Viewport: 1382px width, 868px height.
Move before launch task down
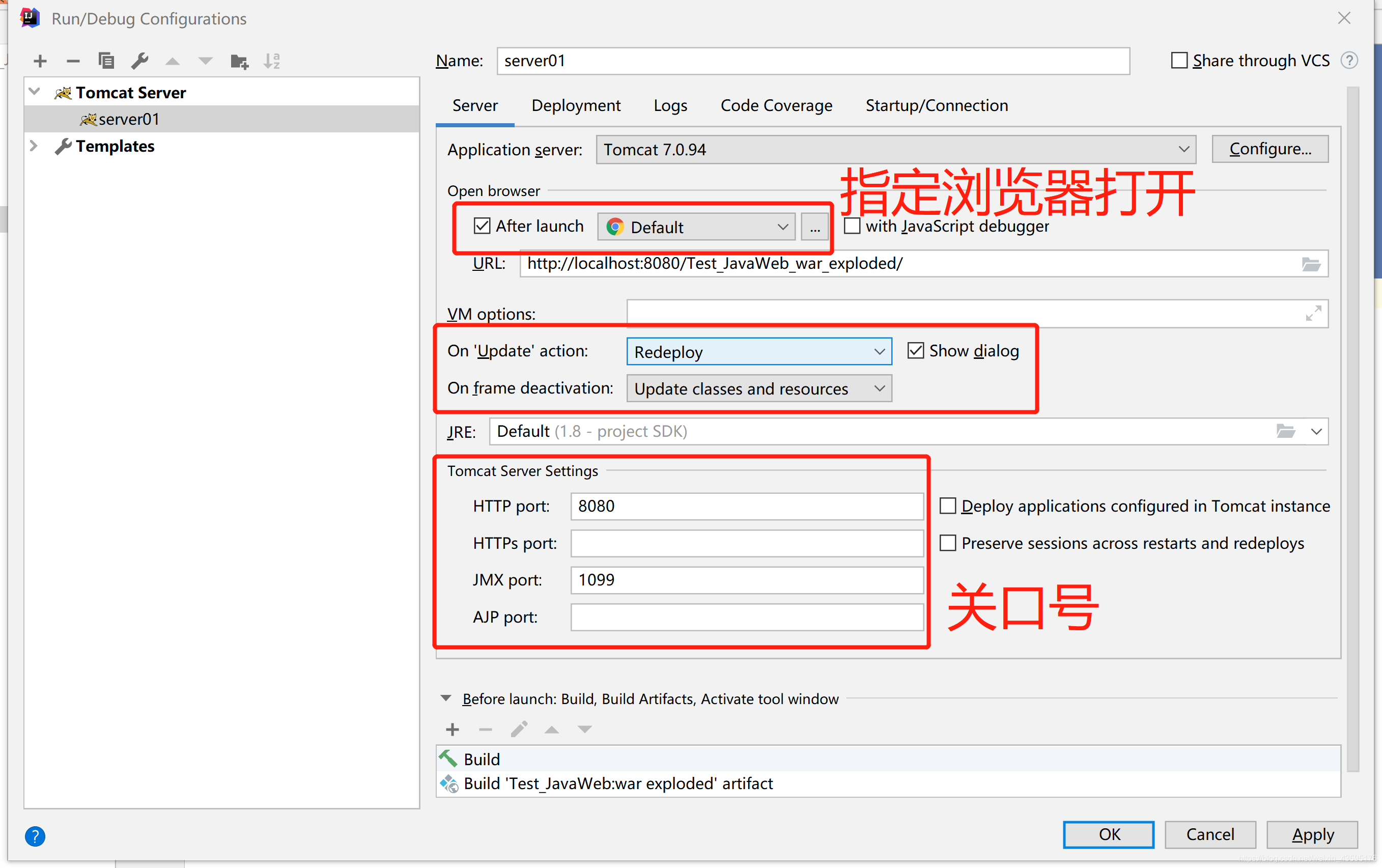point(585,730)
